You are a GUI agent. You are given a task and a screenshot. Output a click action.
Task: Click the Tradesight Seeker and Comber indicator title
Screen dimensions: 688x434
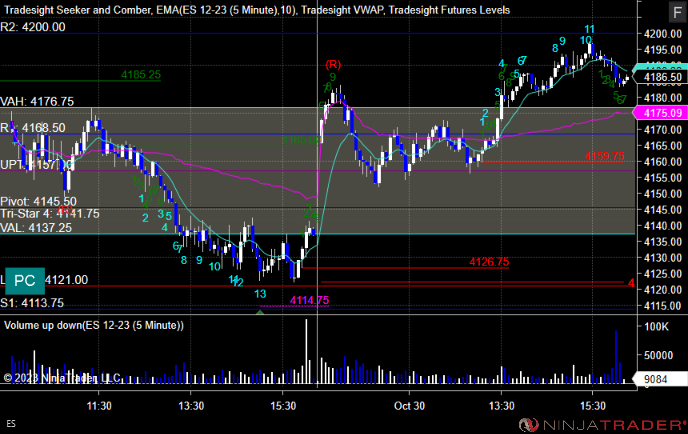(x=77, y=10)
